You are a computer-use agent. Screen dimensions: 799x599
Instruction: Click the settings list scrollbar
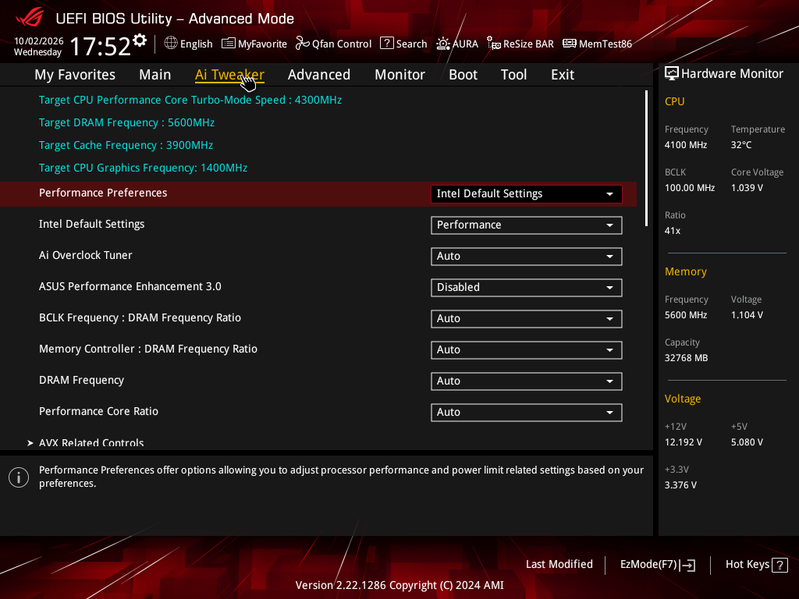(x=646, y=158)
